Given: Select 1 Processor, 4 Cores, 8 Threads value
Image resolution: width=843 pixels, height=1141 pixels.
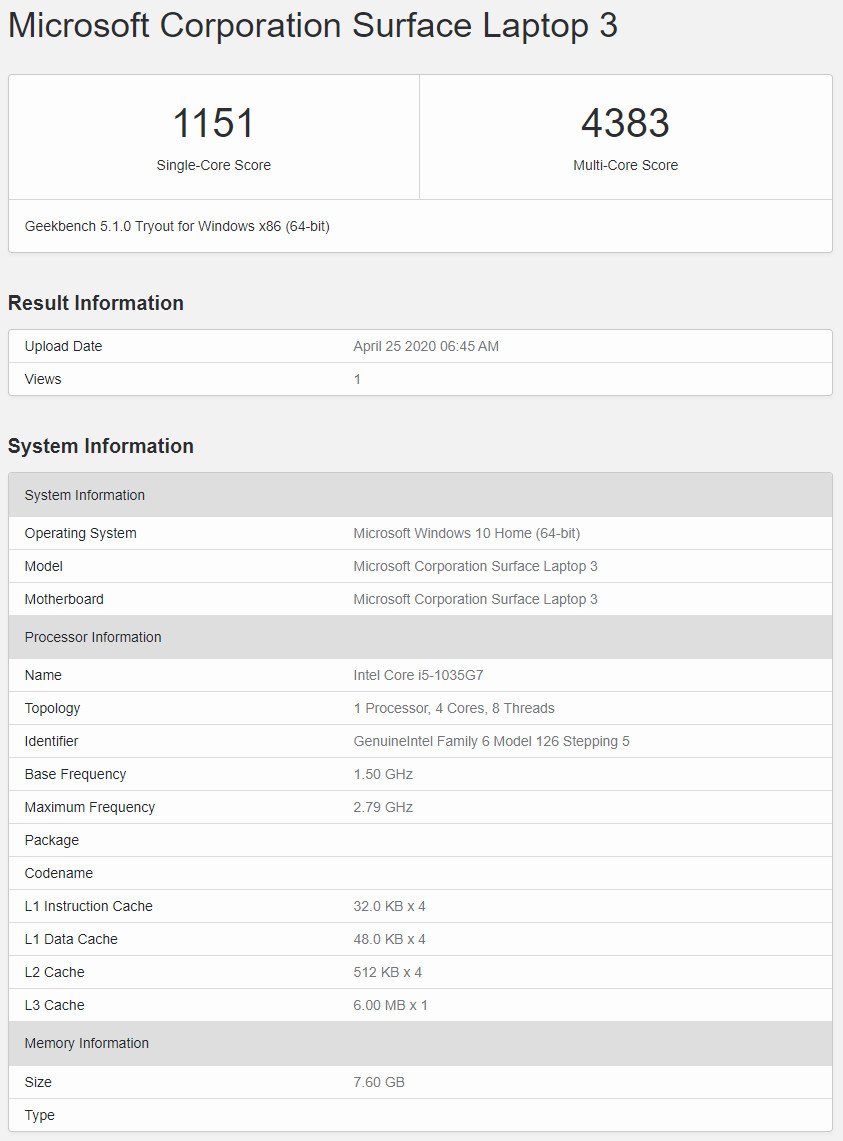Looking at the screenshot, I should (454, 708).
